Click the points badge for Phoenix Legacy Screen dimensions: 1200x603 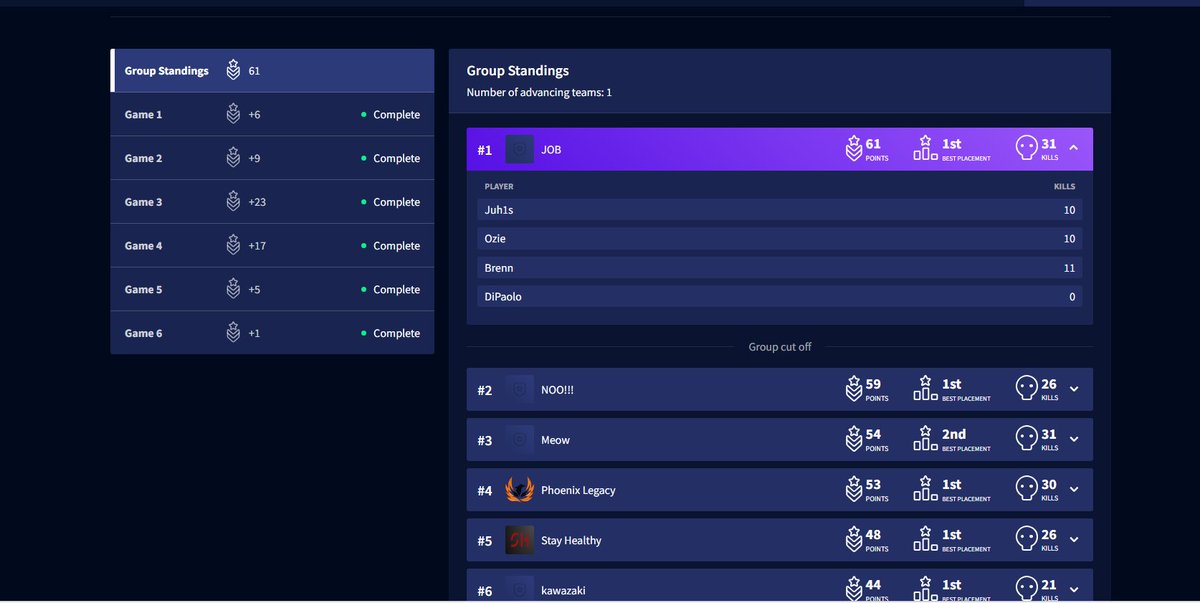click(x=853, y=488)
